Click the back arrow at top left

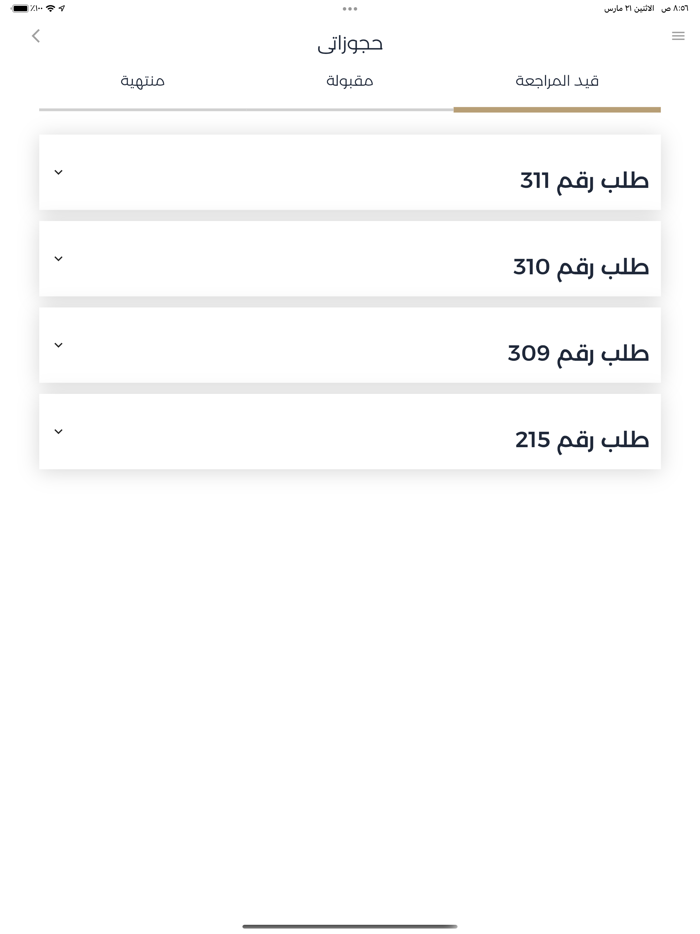tap(36, 35)
